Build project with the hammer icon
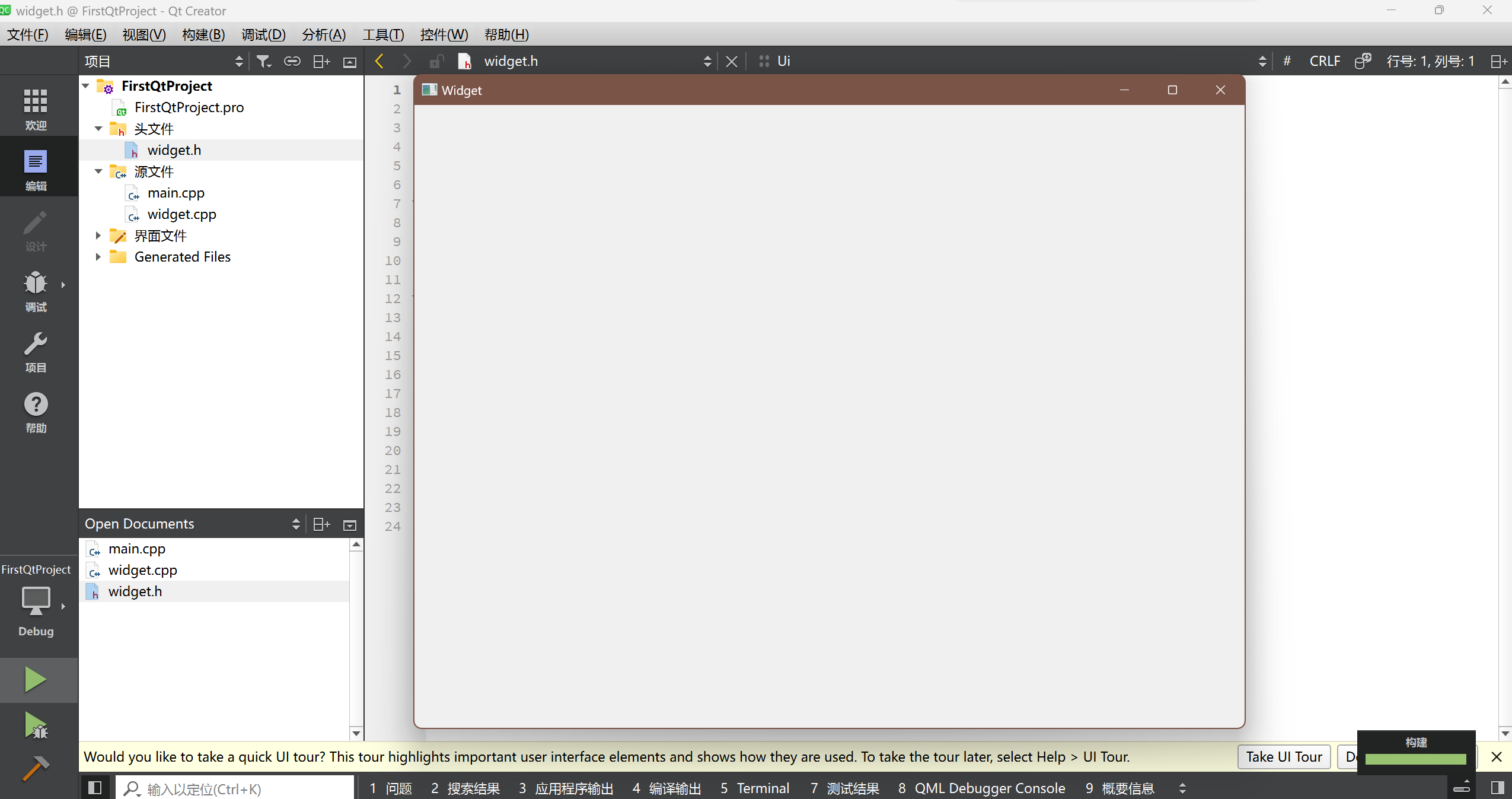Viewport: 1512px width, 799px height. 36,768
